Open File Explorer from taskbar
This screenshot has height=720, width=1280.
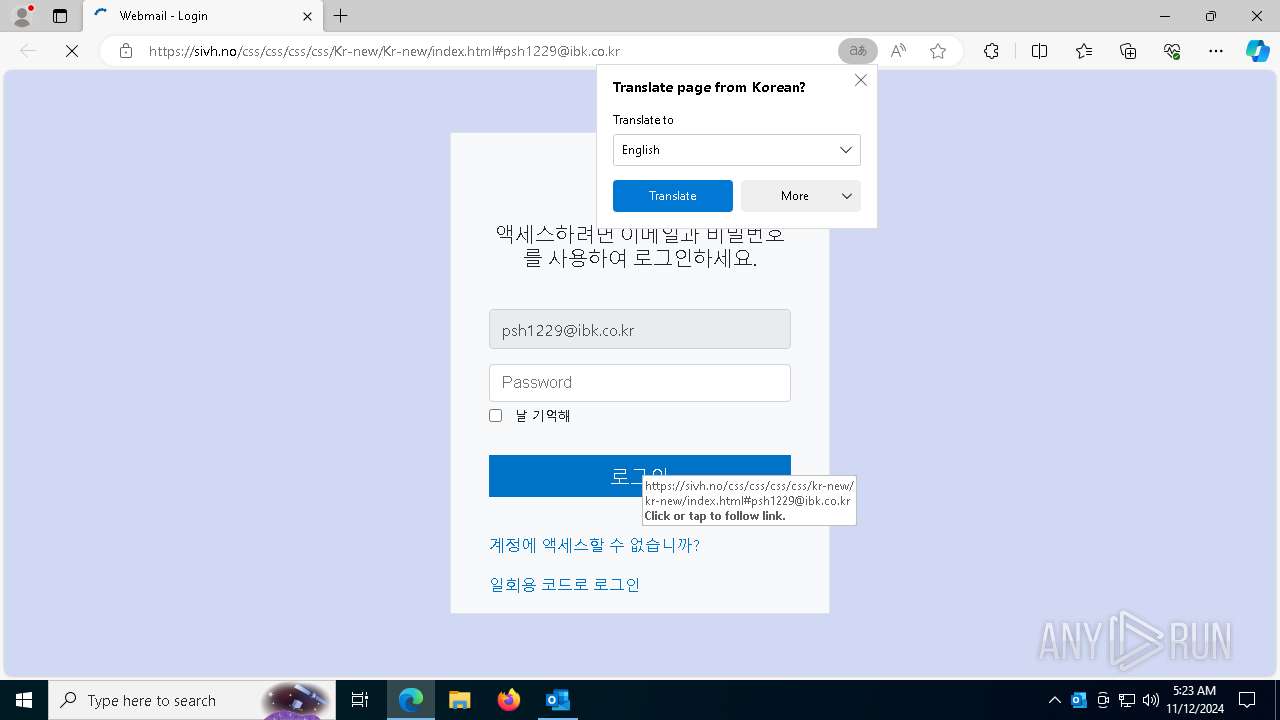[x=460, y=700]
